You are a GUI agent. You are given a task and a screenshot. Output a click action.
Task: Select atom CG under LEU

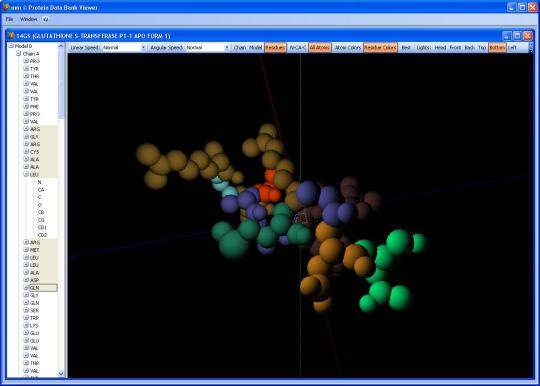pos(41,220)
